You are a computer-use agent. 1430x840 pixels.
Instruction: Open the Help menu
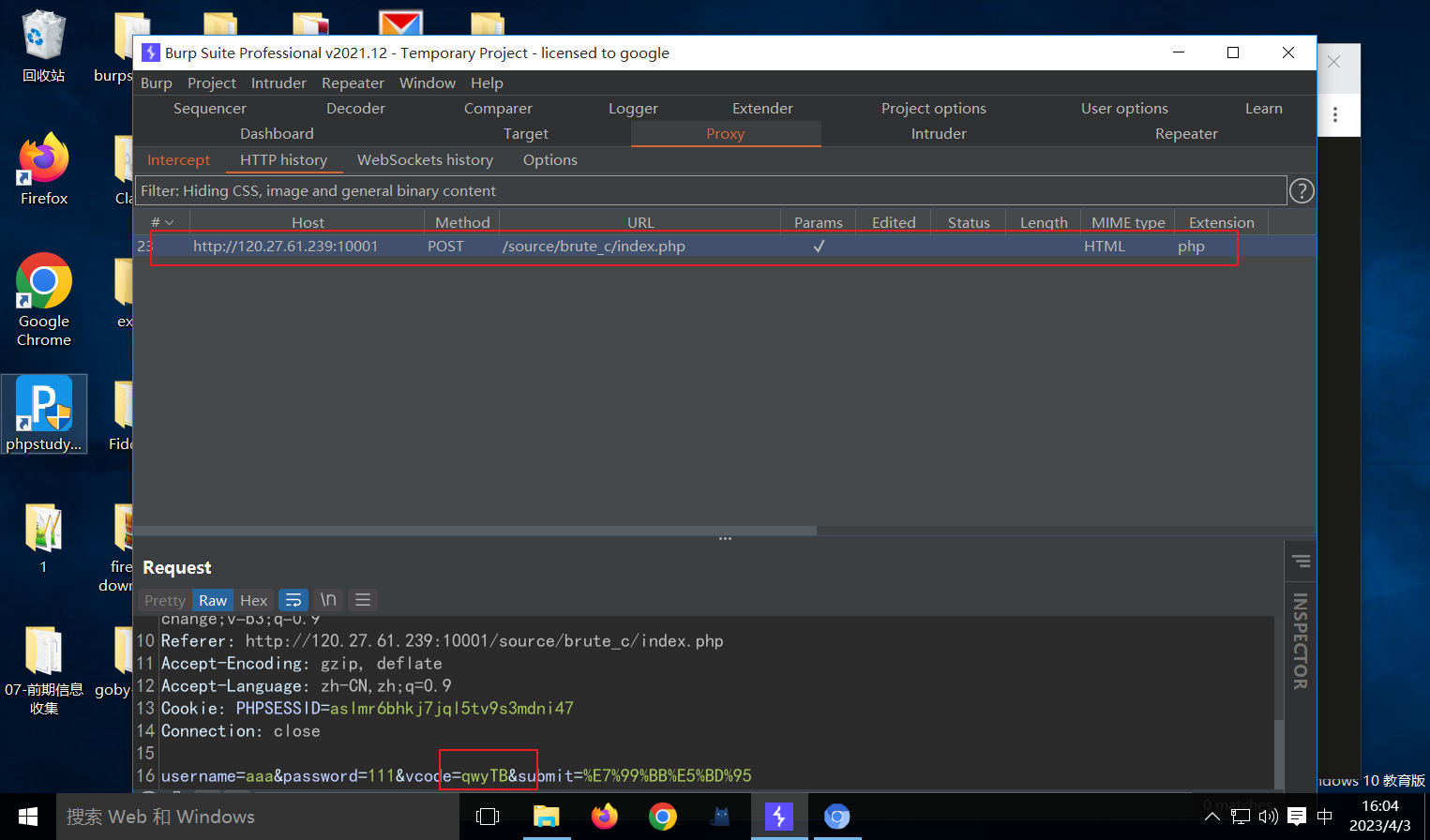(x=487, y=83)
